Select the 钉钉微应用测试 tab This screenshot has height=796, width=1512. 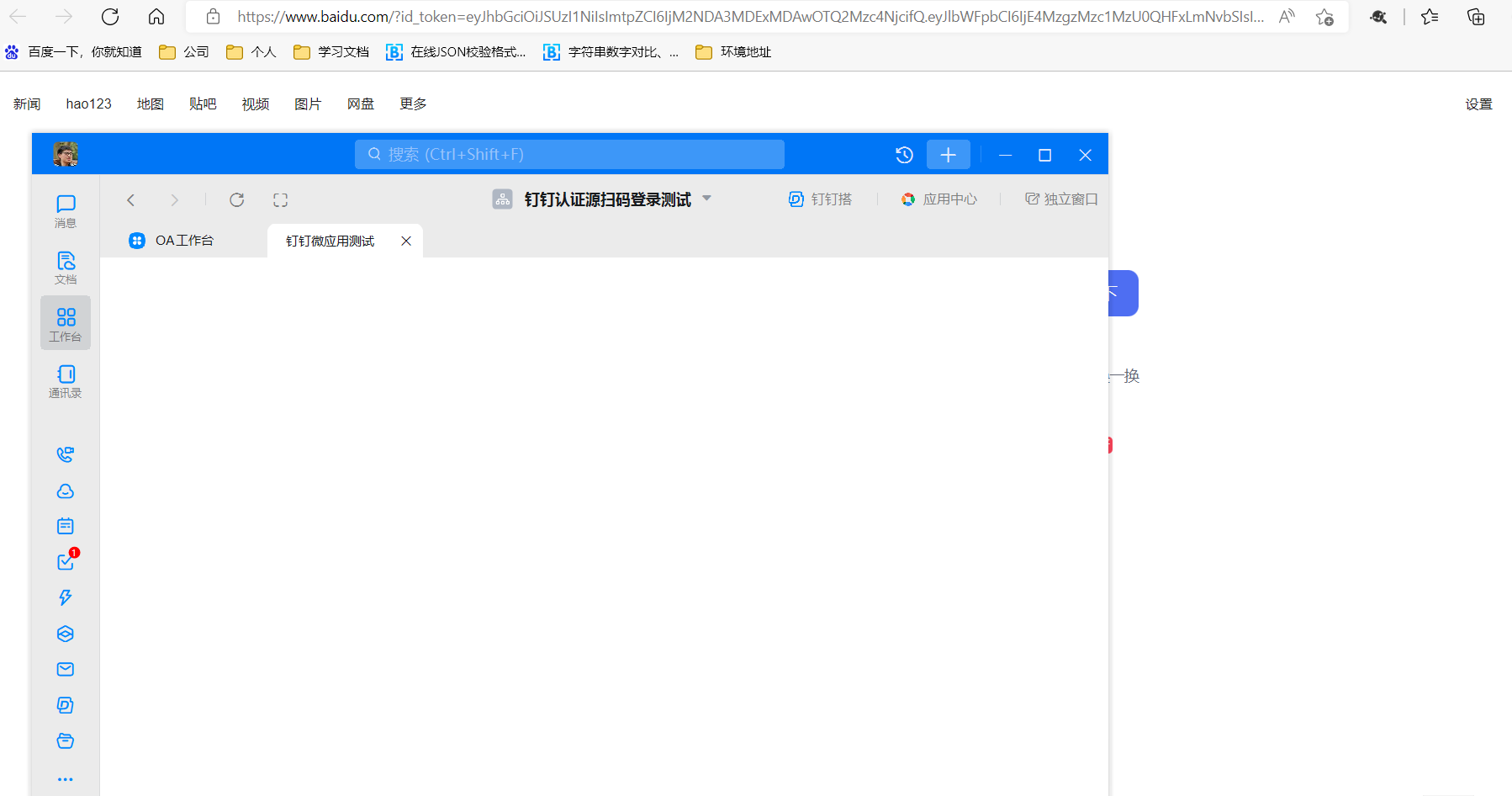330,241
